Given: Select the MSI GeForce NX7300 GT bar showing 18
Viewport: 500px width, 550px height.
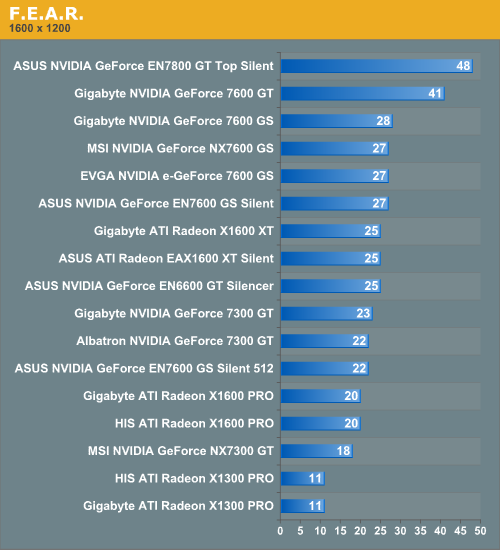Looking at the screenshot, I should tap(317, 451).
